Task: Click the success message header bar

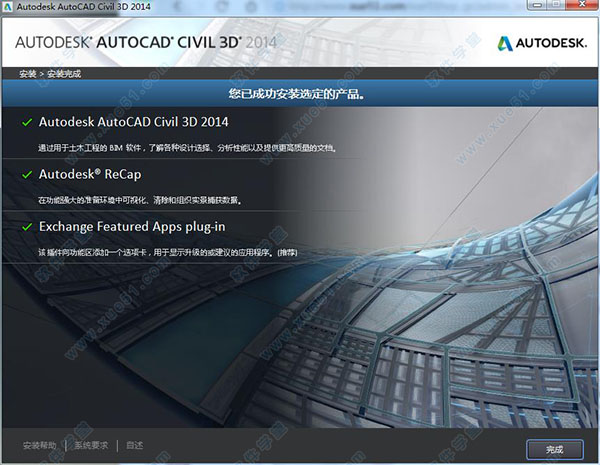Action: pyautogui.click(x=300, y=96)
